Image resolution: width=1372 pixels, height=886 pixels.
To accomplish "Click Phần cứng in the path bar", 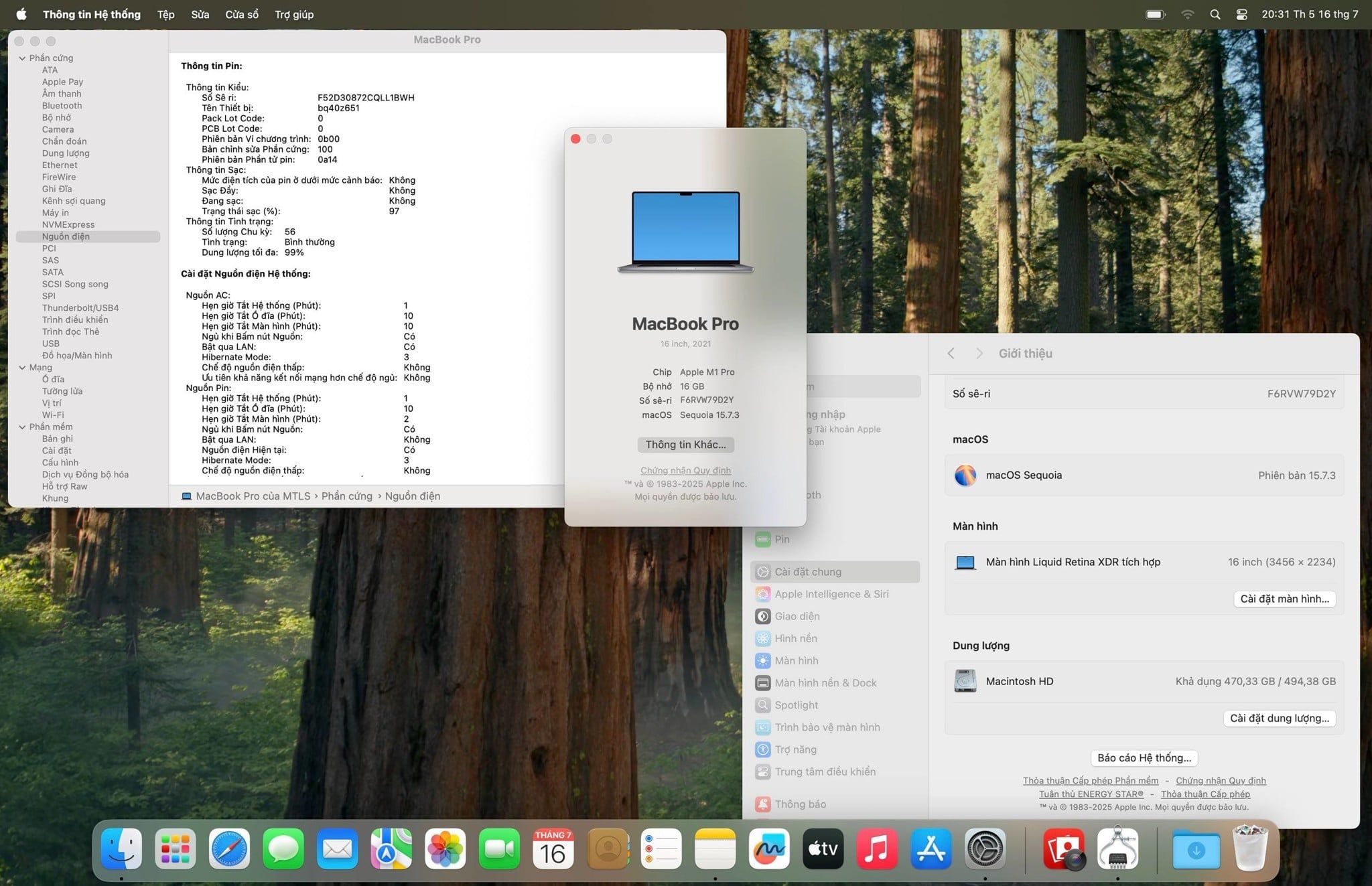I will click(347, 496).
